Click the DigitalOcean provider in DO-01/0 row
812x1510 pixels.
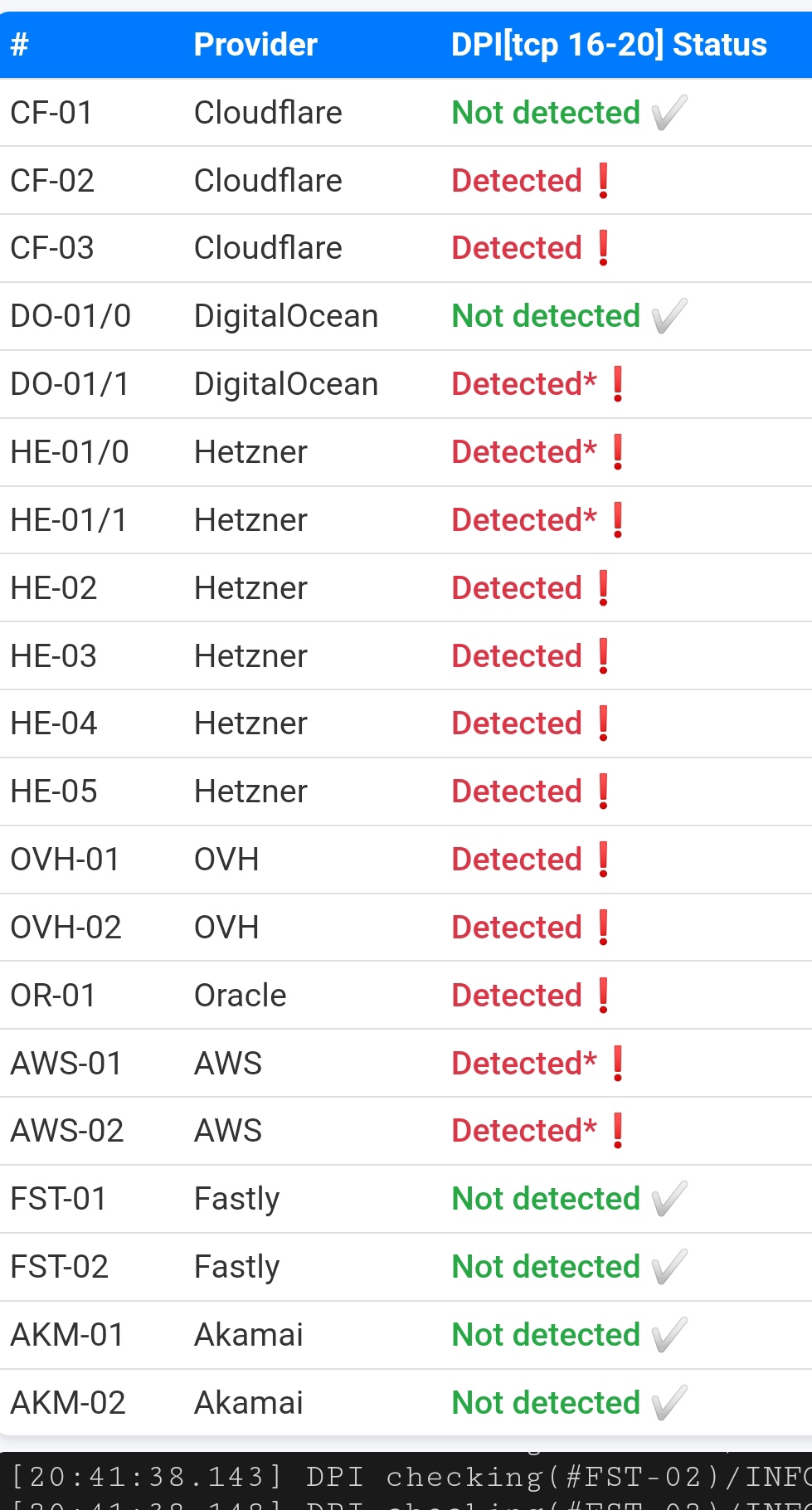286,316
